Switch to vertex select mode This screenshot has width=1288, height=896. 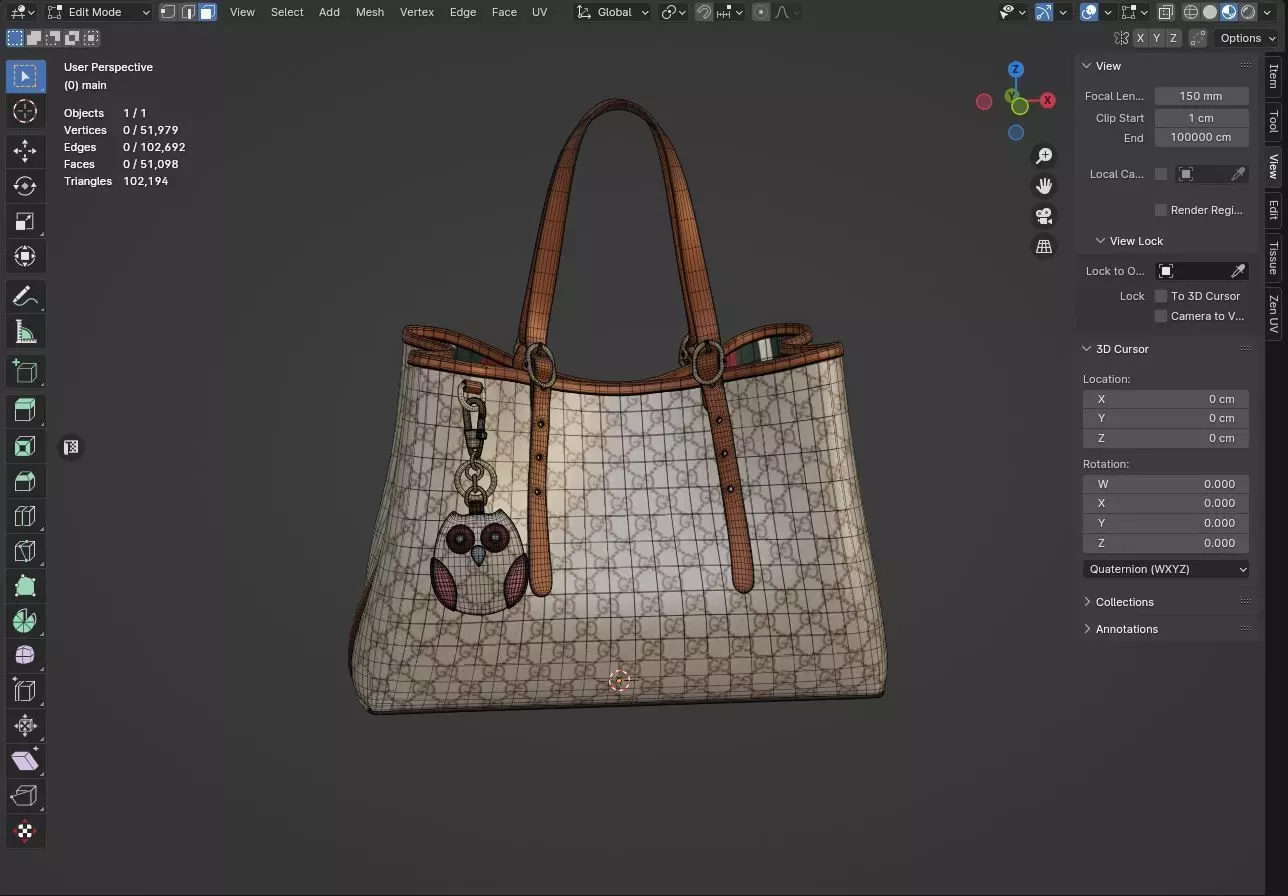(168, 12)
